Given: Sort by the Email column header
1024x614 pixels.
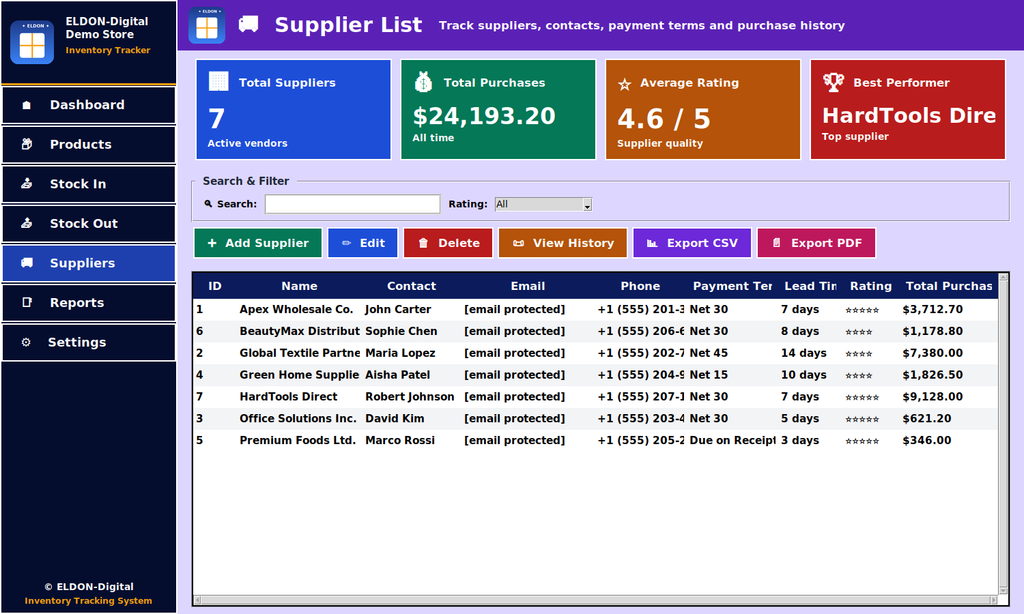Looking at the screenshot, I should pyautogui.click(x=528, y=286).
